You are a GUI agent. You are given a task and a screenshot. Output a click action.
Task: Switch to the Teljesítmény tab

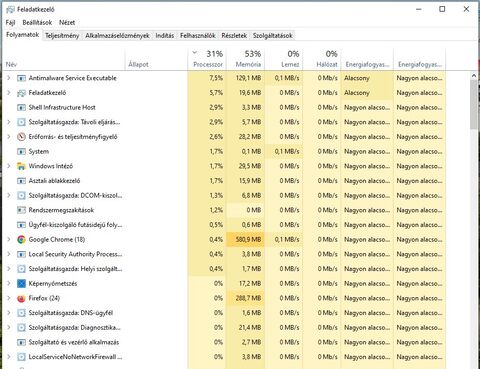click(x=62, y=36)
